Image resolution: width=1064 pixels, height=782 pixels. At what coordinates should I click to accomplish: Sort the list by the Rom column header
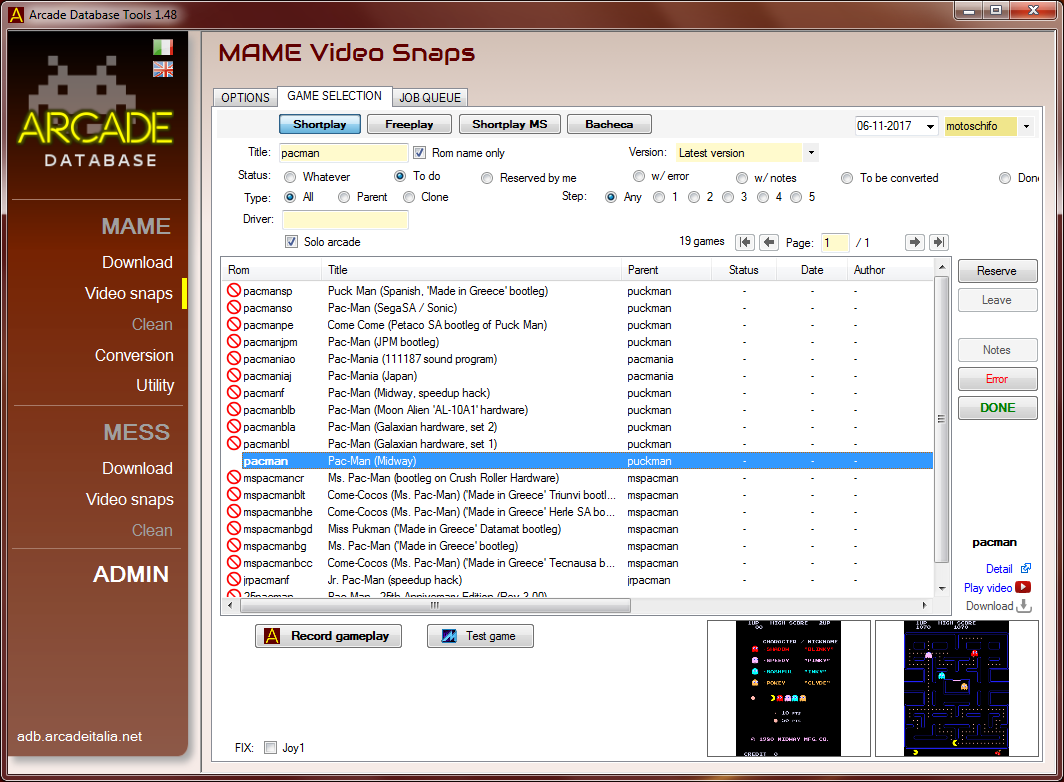271,269
